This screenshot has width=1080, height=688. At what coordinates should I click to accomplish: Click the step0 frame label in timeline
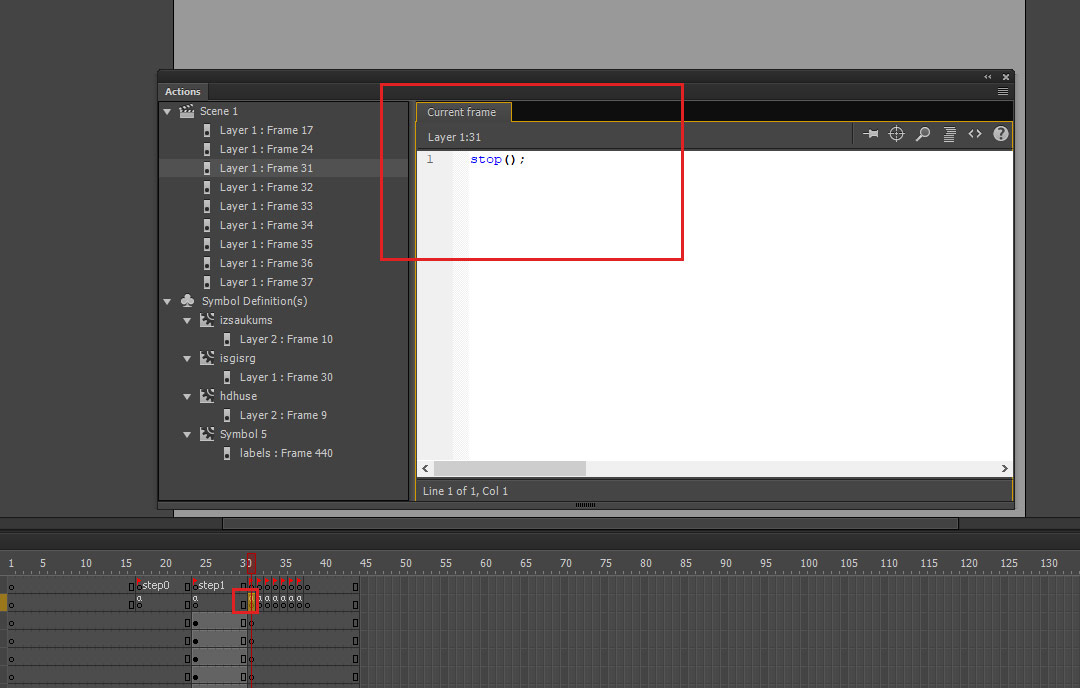coord(156,585)
